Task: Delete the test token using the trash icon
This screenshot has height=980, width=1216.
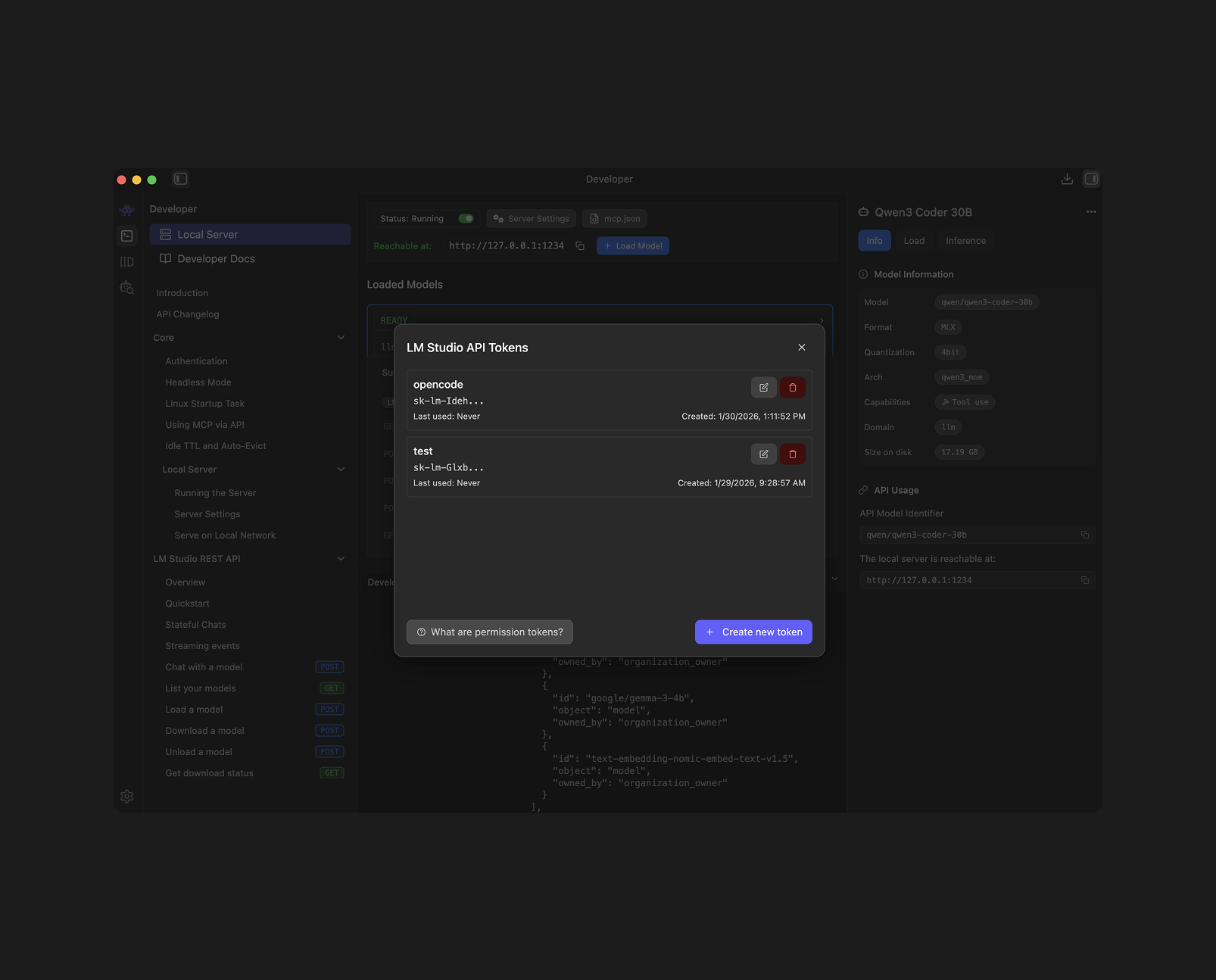Action: (792, 454)
